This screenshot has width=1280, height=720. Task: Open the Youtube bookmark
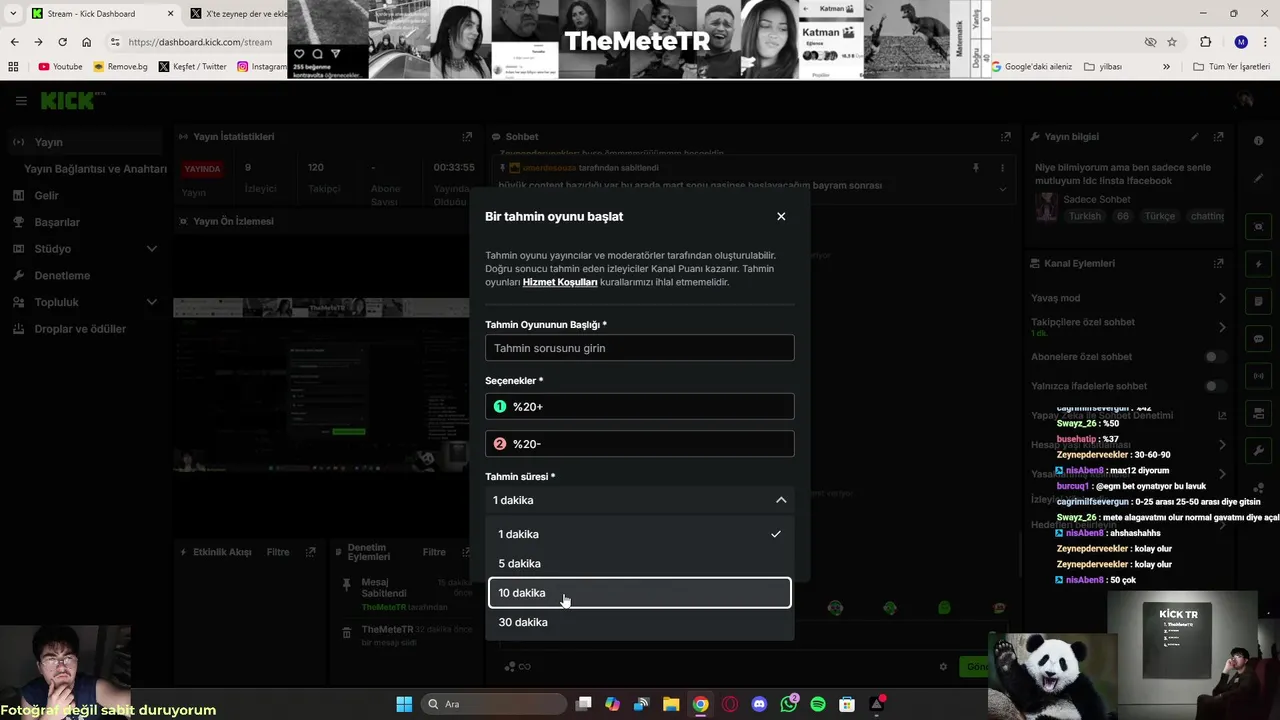coord(61,67)
